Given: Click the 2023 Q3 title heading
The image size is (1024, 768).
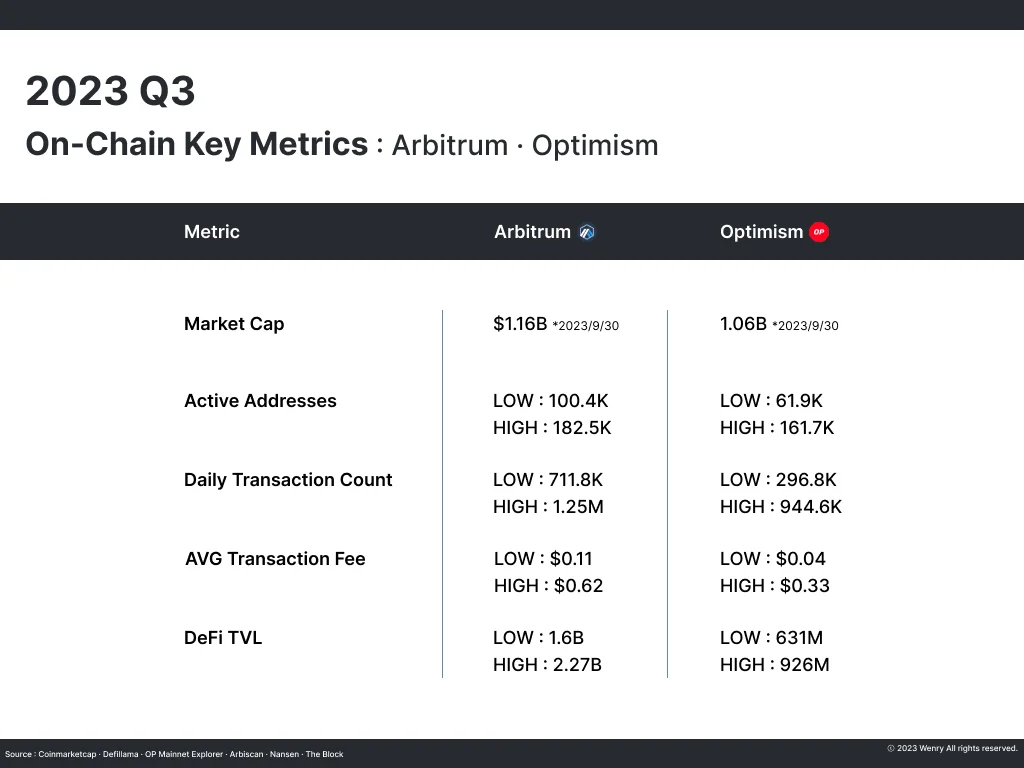Looking at the screenshot, I should (110, 92).
